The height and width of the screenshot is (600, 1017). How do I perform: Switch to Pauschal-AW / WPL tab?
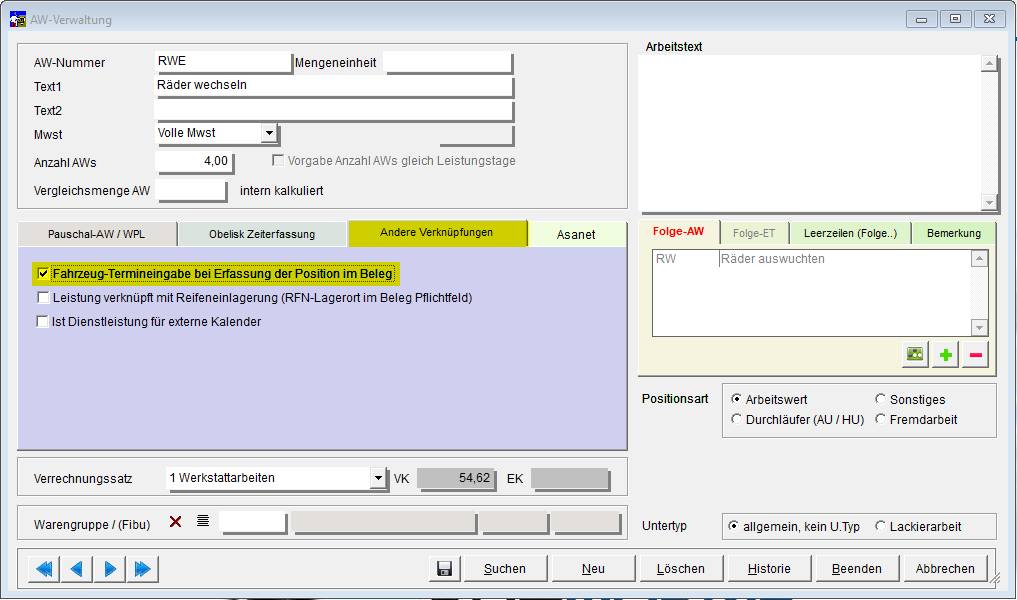pos(97,234)
